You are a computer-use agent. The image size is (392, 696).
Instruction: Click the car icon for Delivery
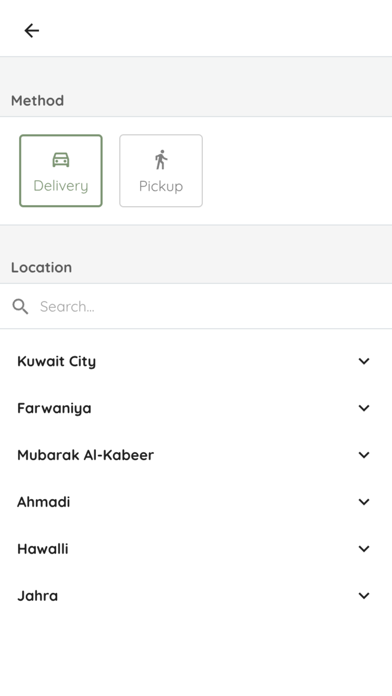[61, 160]
